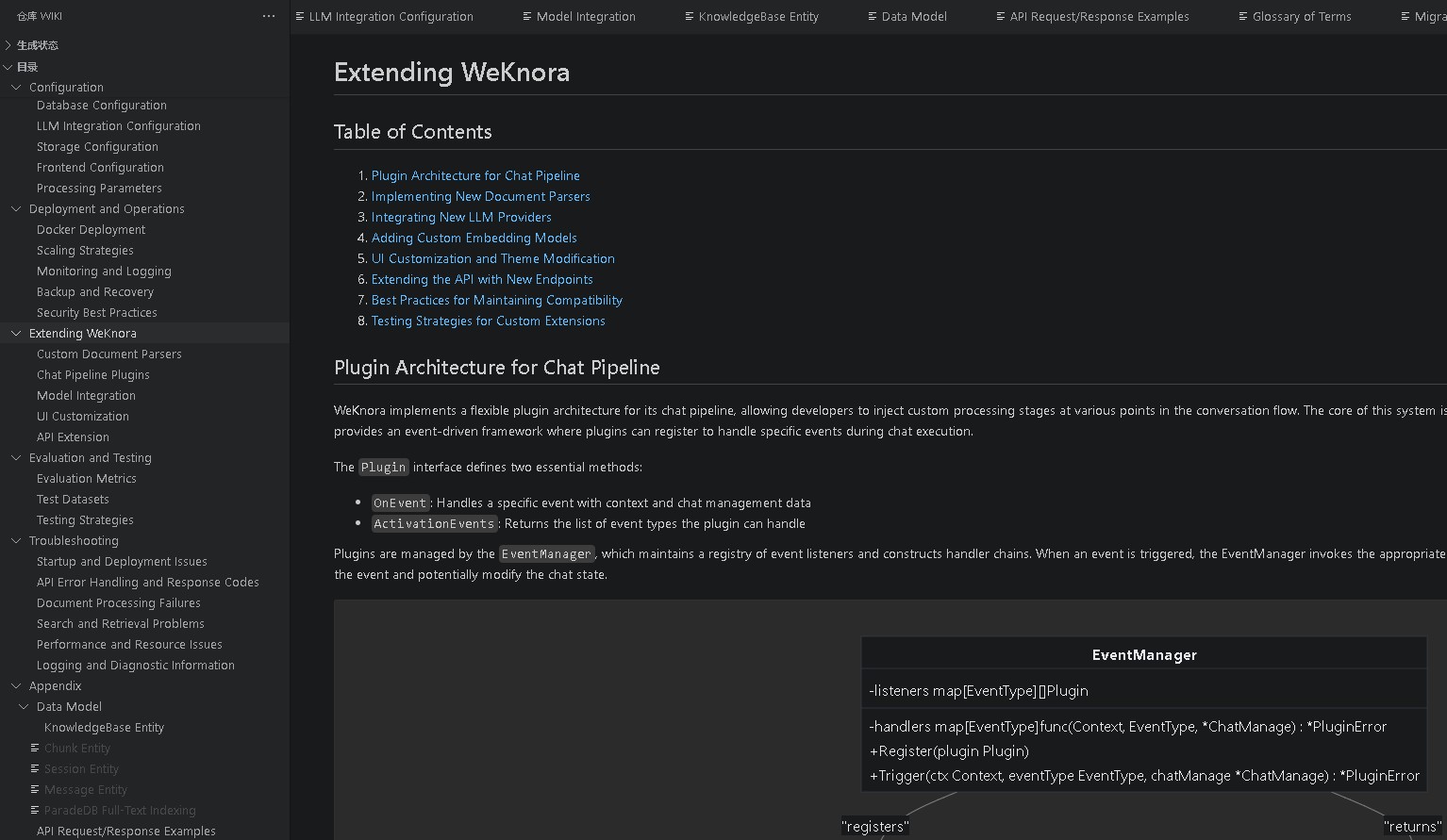The image size is (1447, 840).
Task: Click the tab icon of Glossary of Terms
Action: point(1243,16)
